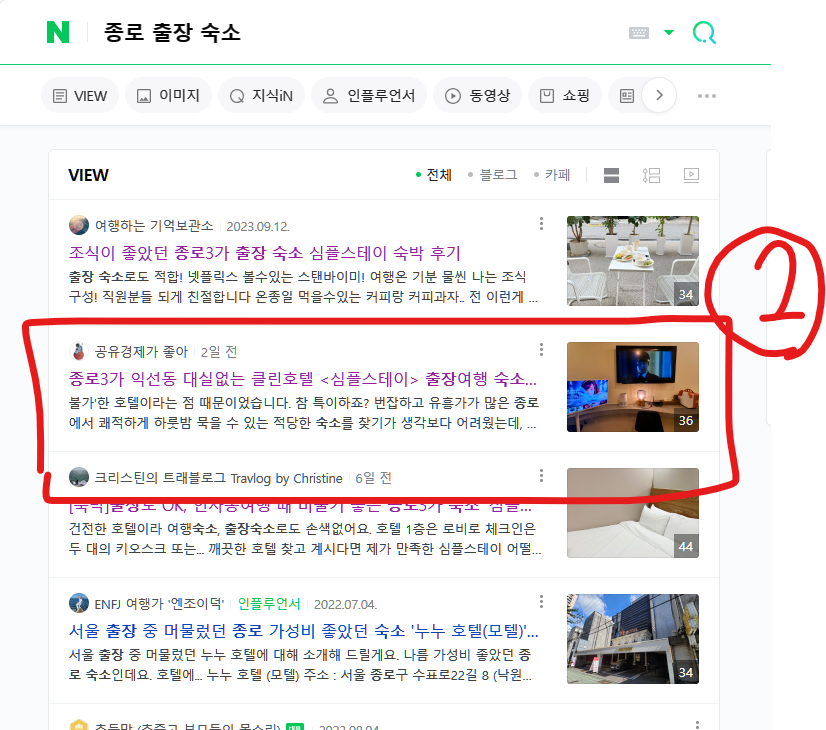
Task: Open the news tab icon after 쇼핑
Action: point(626,95)
